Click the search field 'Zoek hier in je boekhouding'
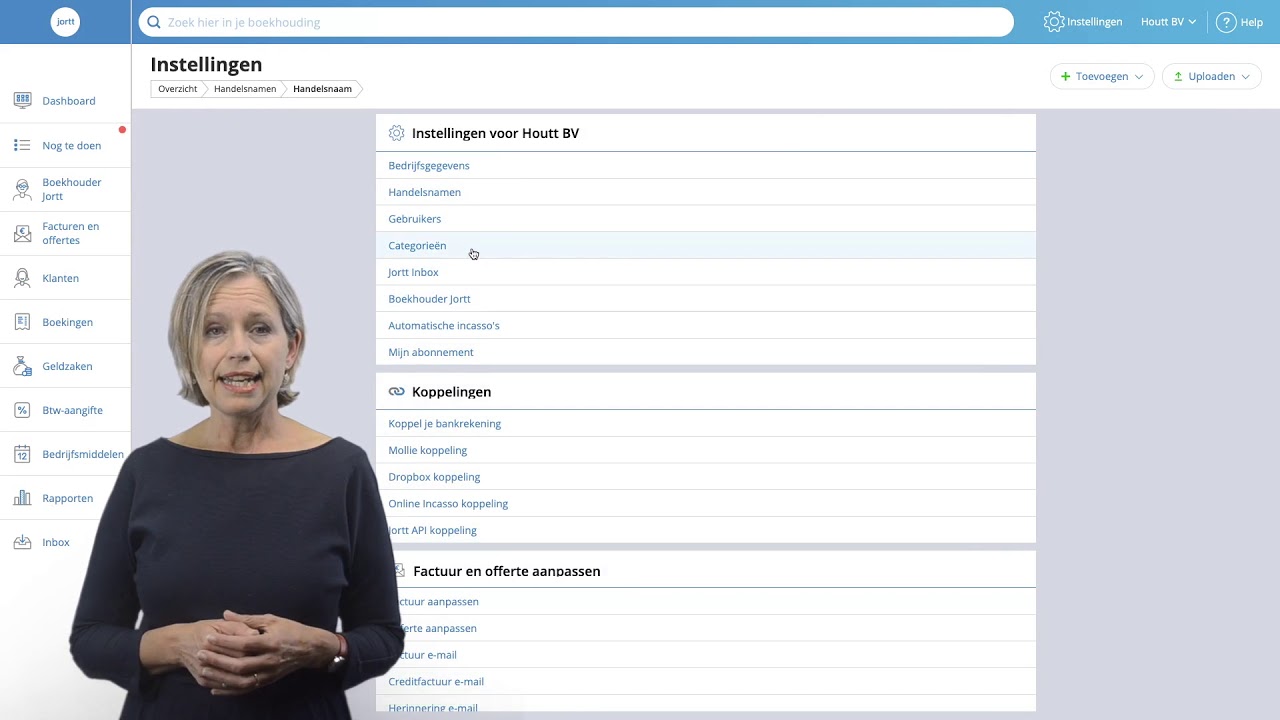Screen dimensions: 1280x720 pos(576,22)
